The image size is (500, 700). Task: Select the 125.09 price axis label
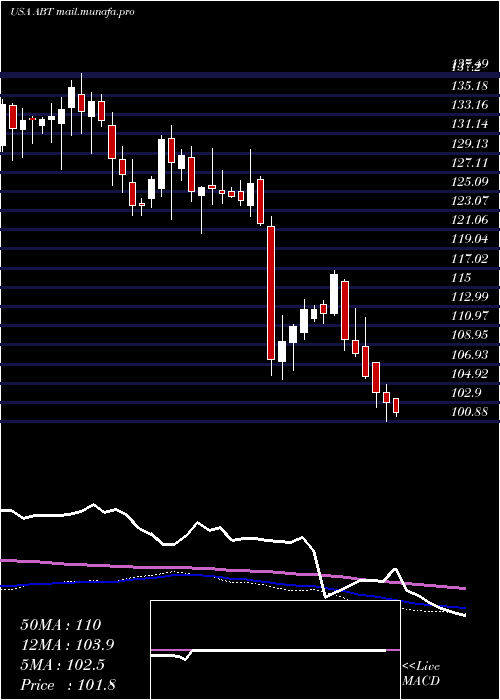click(470, 182)
